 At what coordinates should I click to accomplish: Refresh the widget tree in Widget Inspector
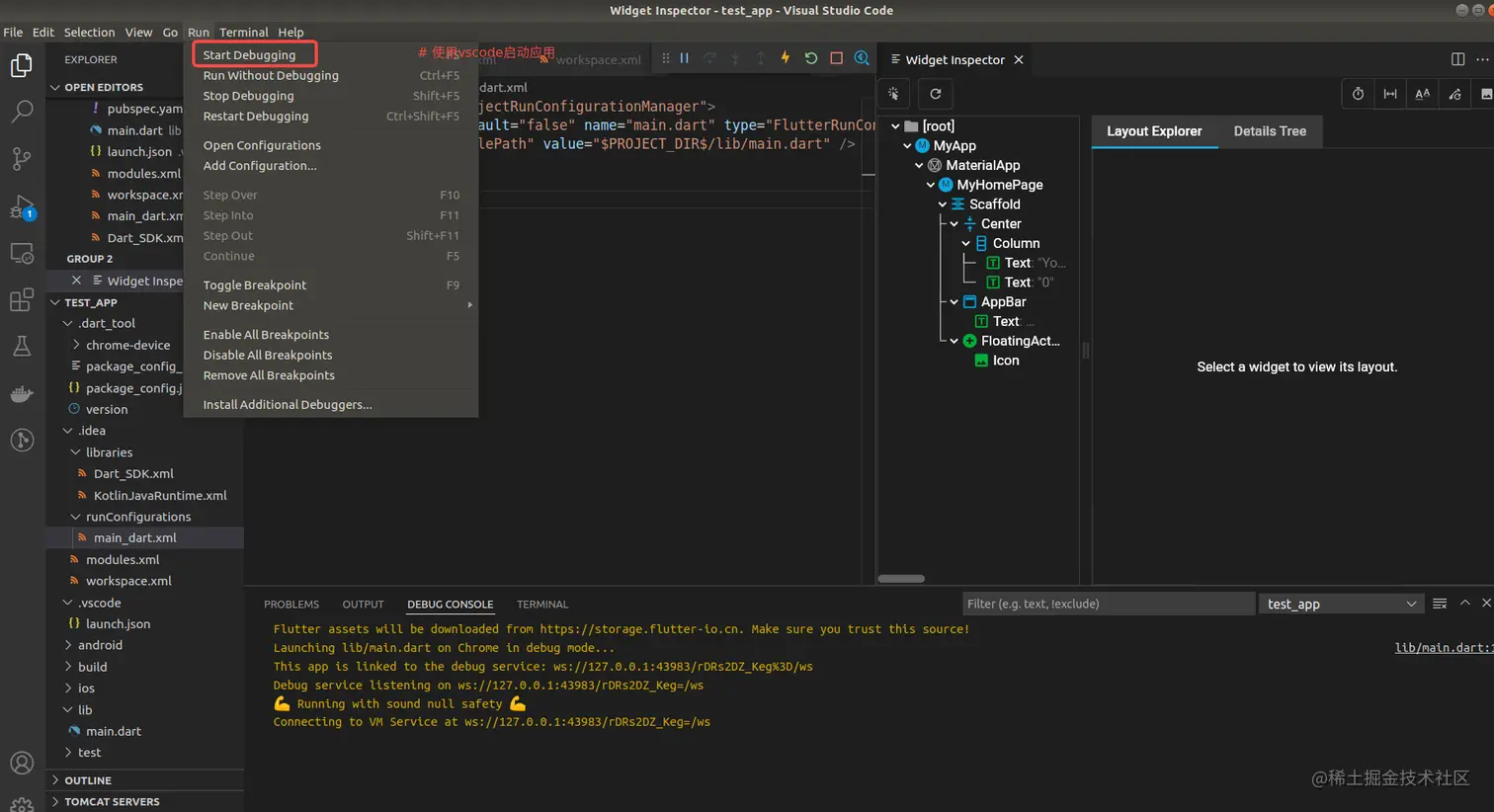935,94
